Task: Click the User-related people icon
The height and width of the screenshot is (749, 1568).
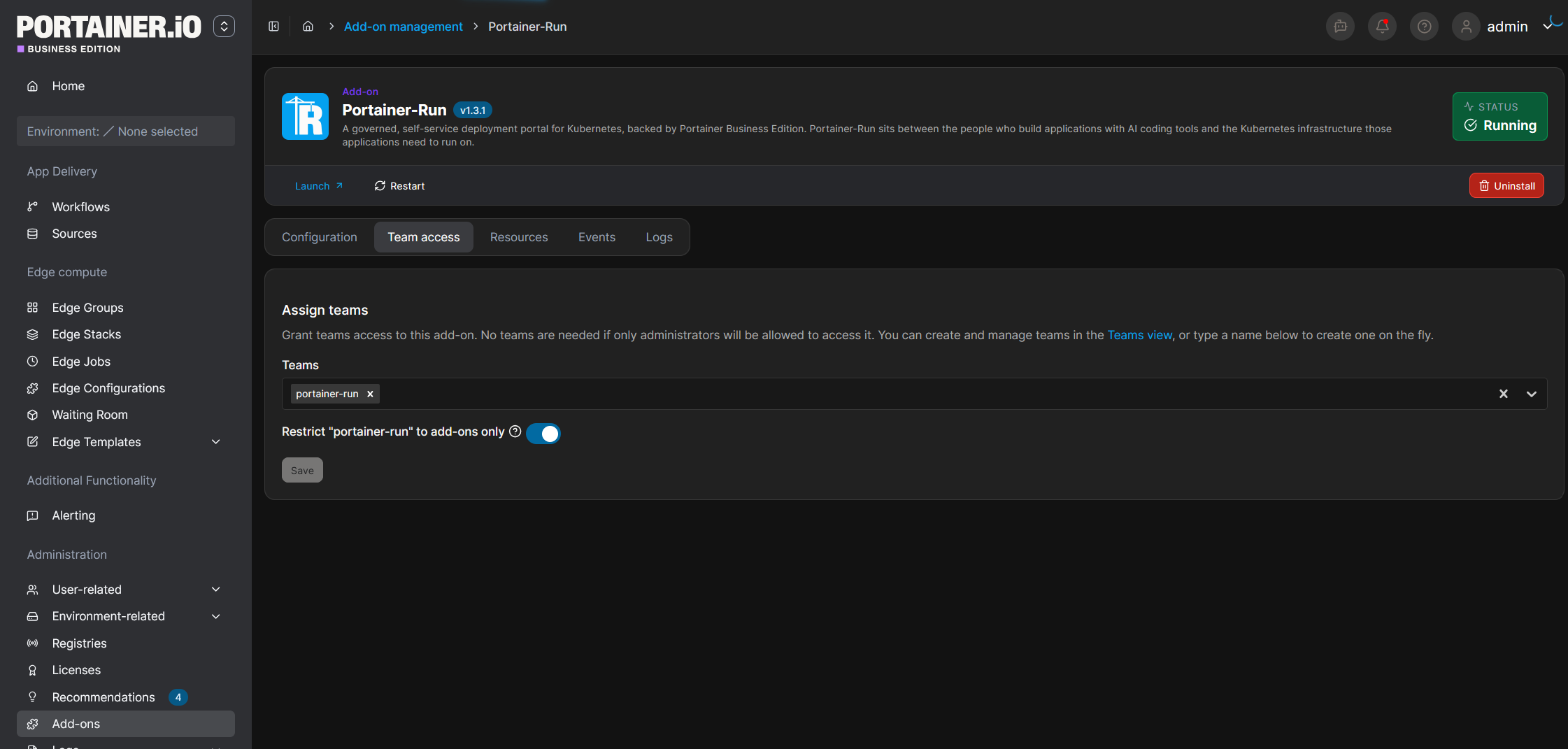Action: click(32, 590)
